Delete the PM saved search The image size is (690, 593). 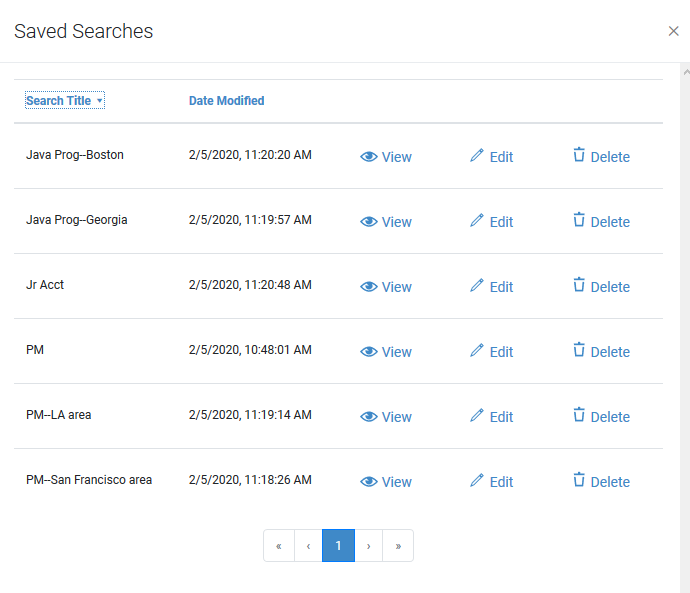pyautogui.click(x=600, y=352)
